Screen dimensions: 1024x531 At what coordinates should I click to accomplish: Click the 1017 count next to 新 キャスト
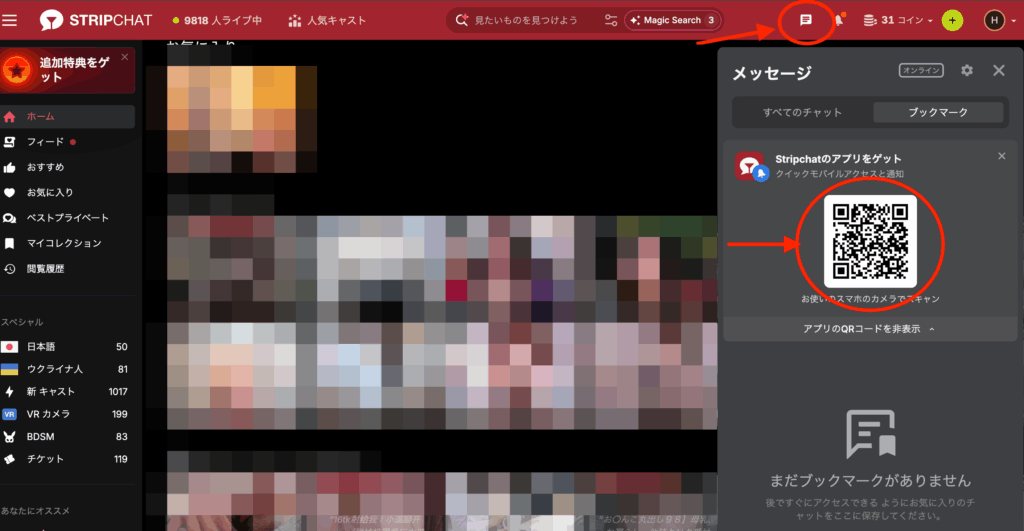118,392
